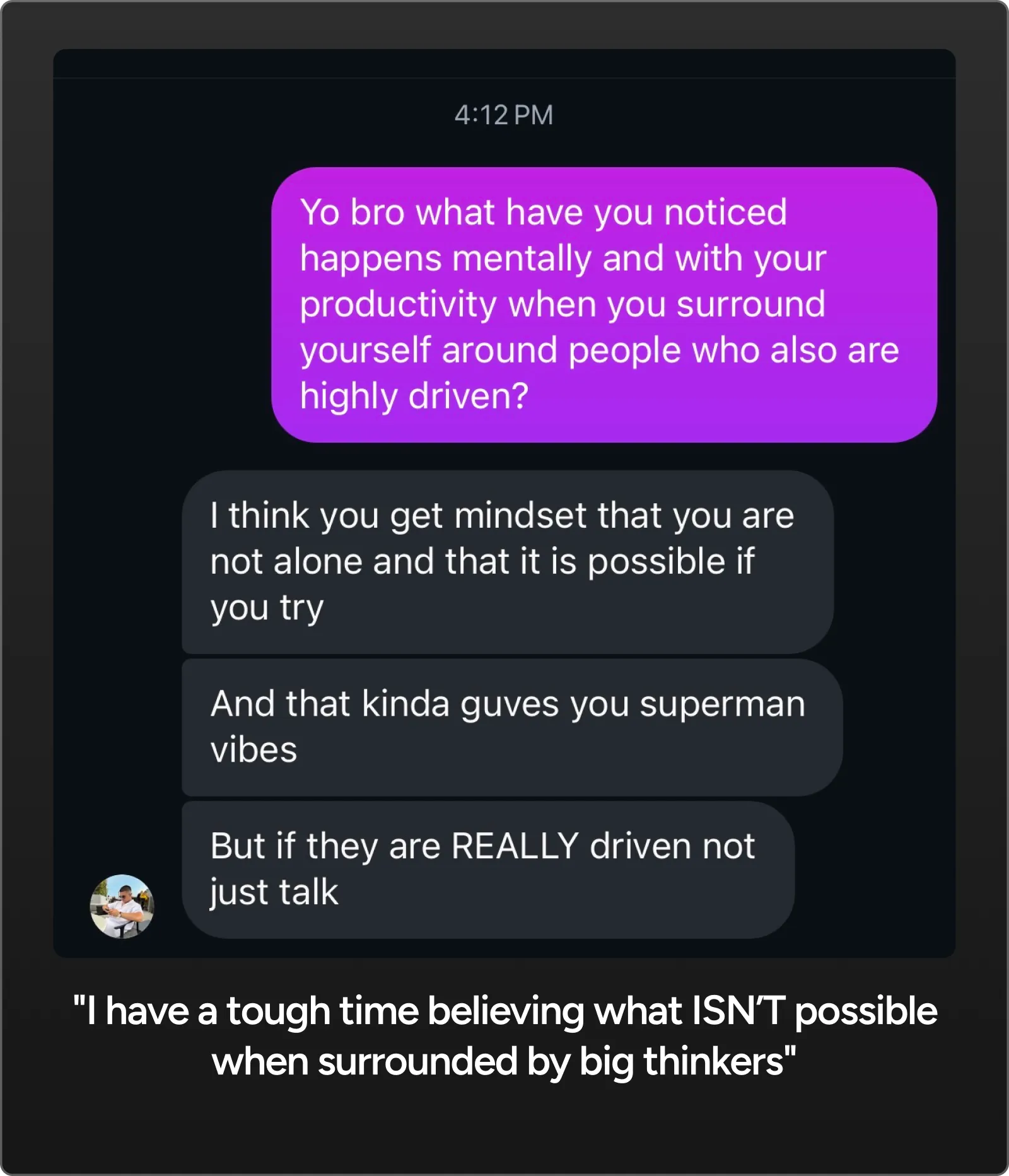Screen dimensions: 1009x1176
Task: Click the word 'mentally' in purple message
Action: pyautogui.click(x=521, y=259)
